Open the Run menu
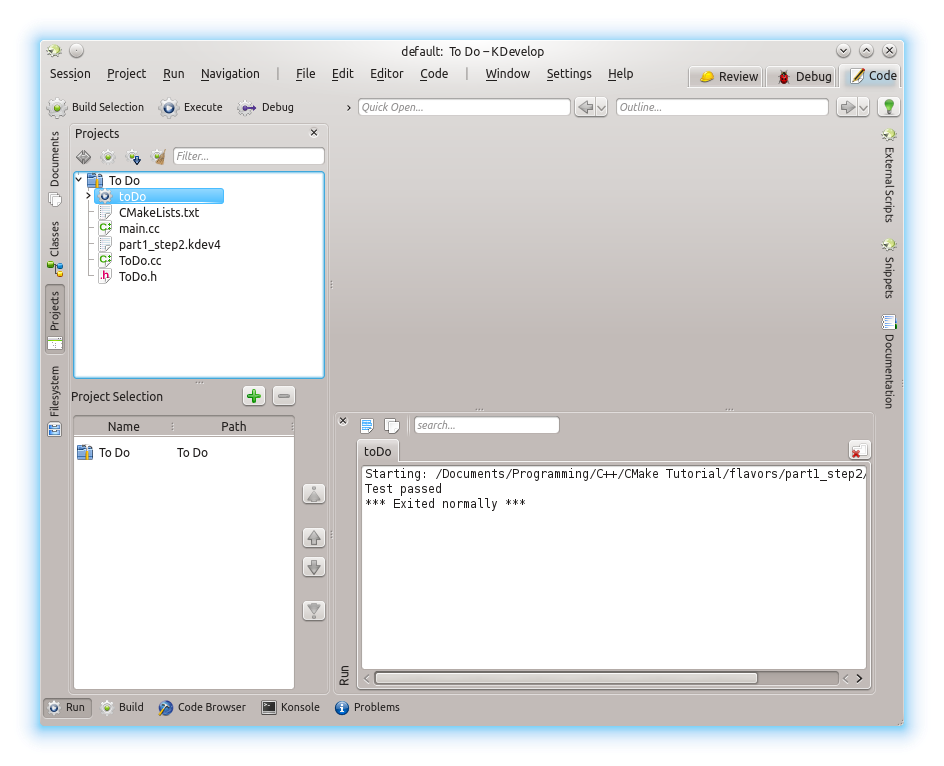 173,73
